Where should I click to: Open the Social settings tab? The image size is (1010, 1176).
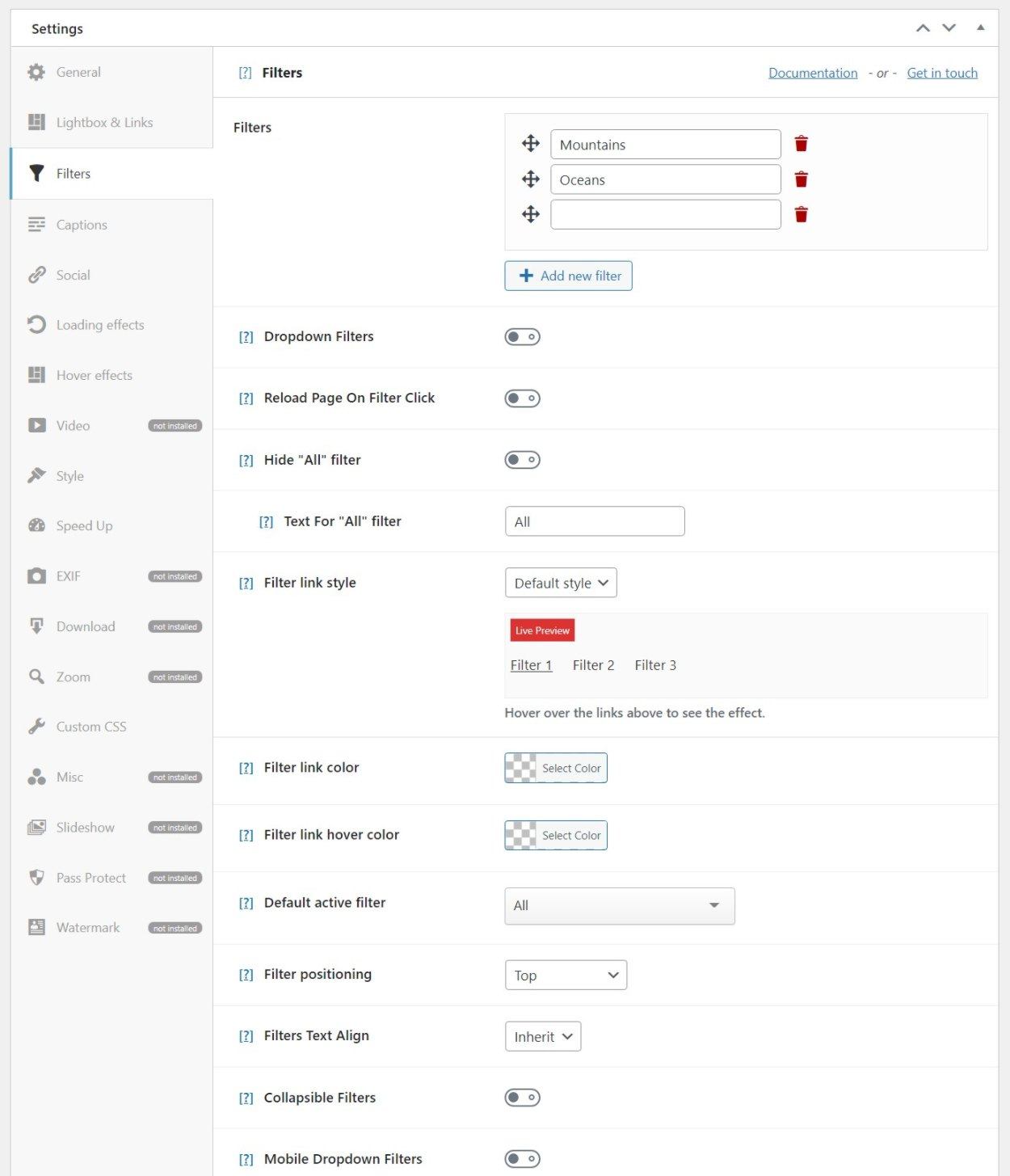point(112,275)
